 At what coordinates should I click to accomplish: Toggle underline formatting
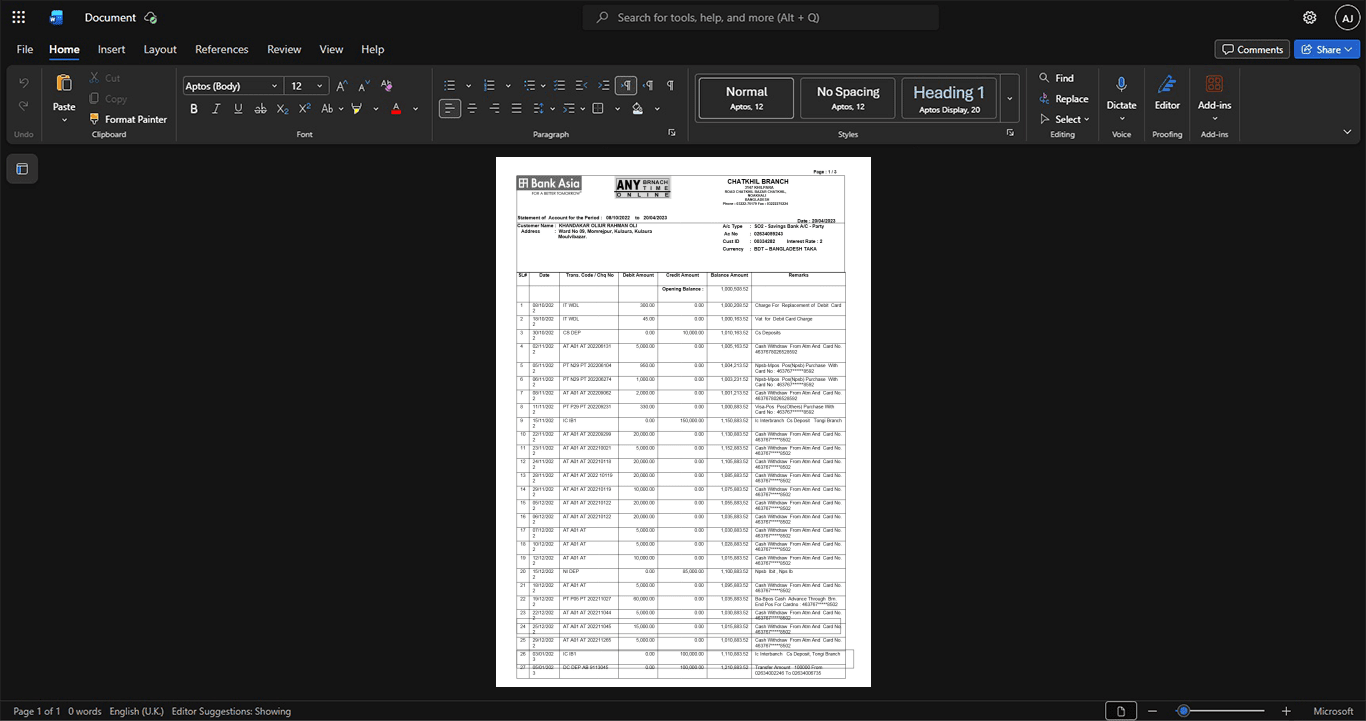tap(238, 108)
